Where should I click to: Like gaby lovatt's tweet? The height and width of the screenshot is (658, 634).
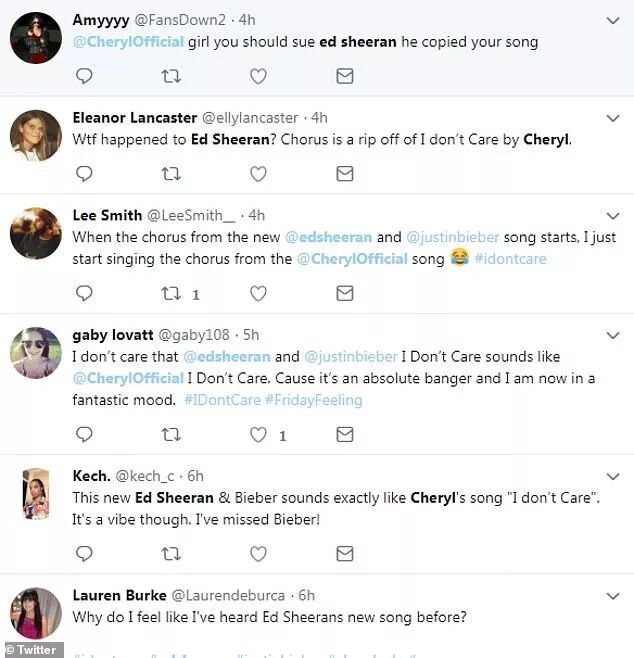point(258,434)
